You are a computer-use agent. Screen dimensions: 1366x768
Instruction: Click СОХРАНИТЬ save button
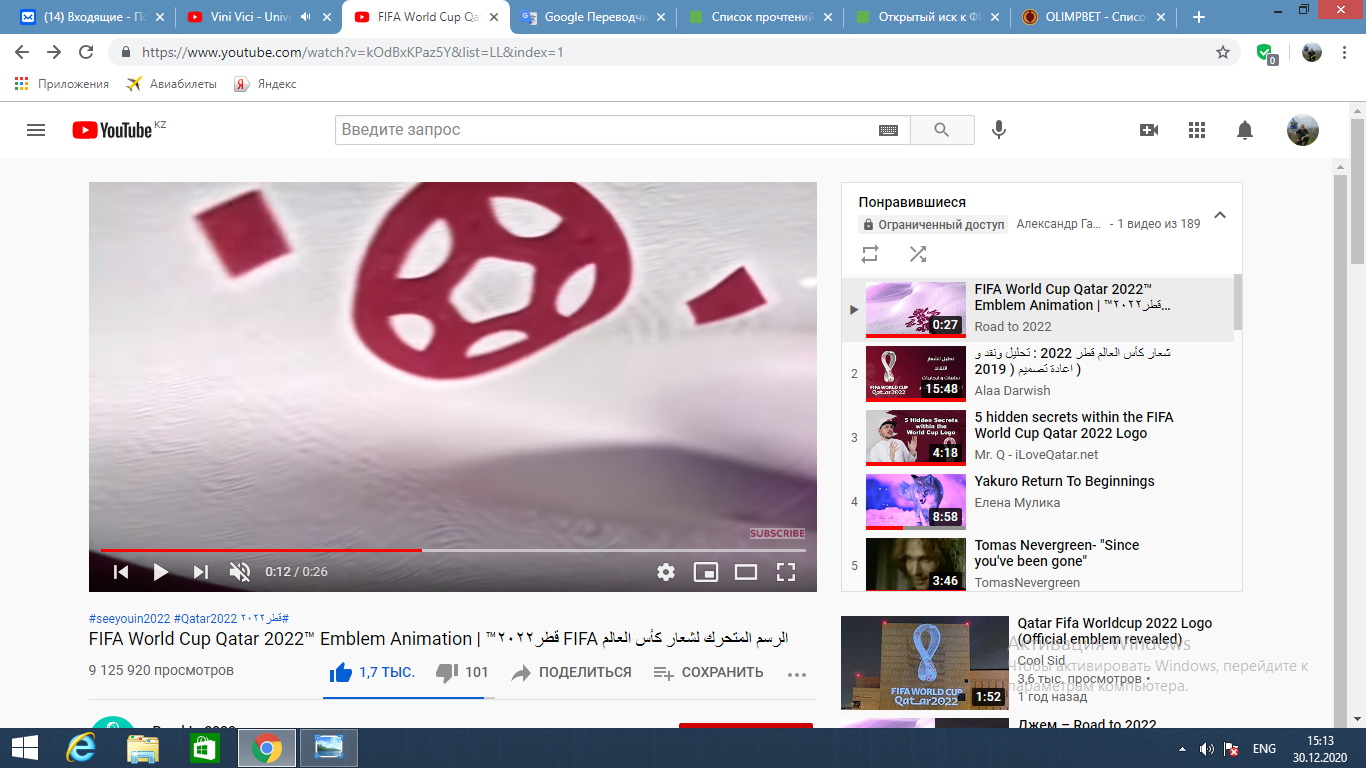click(709, 673)
